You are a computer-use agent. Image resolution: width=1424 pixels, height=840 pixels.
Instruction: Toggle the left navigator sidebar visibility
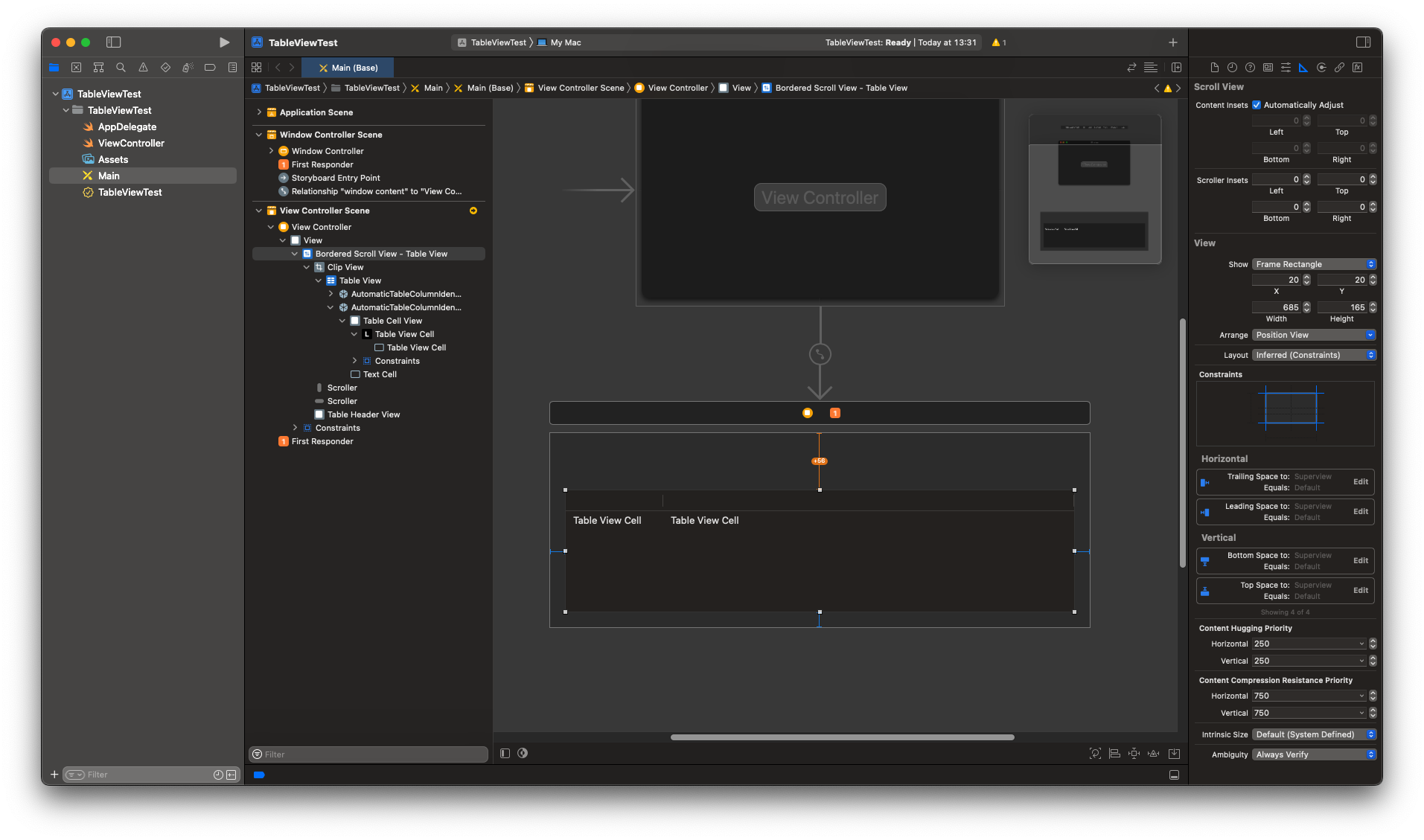click(x=113, y=42)
